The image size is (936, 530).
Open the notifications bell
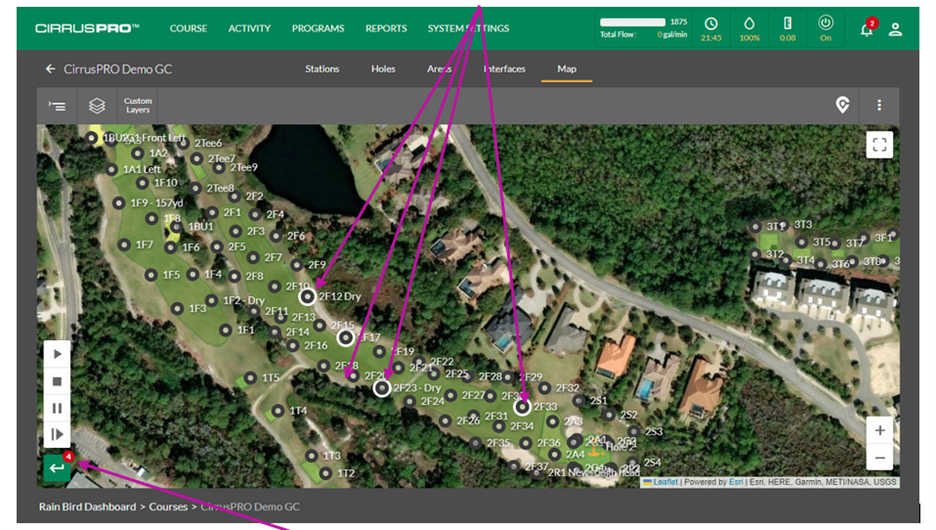[x=866, y=30]
